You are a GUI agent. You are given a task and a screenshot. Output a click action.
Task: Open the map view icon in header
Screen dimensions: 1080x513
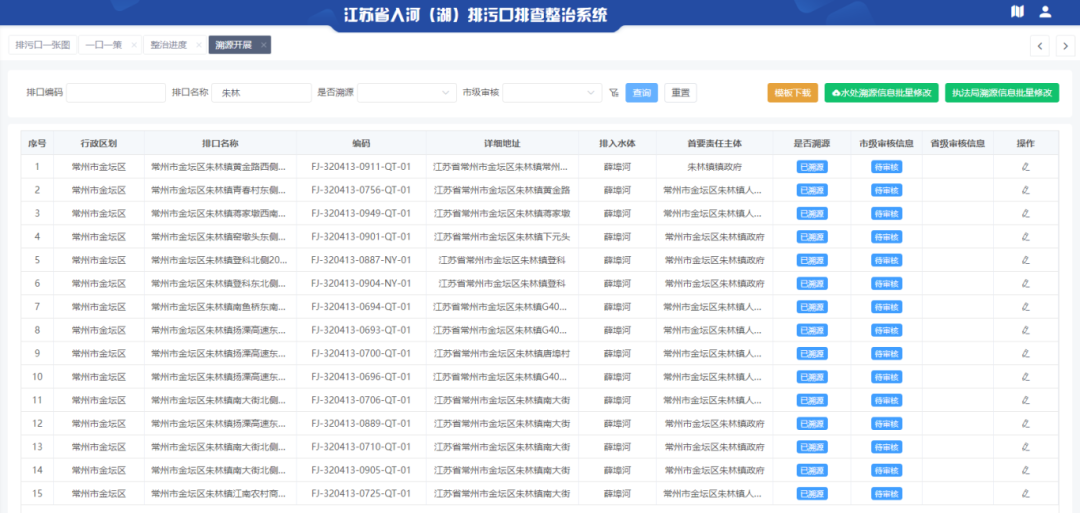click(x=1017, y=12)
